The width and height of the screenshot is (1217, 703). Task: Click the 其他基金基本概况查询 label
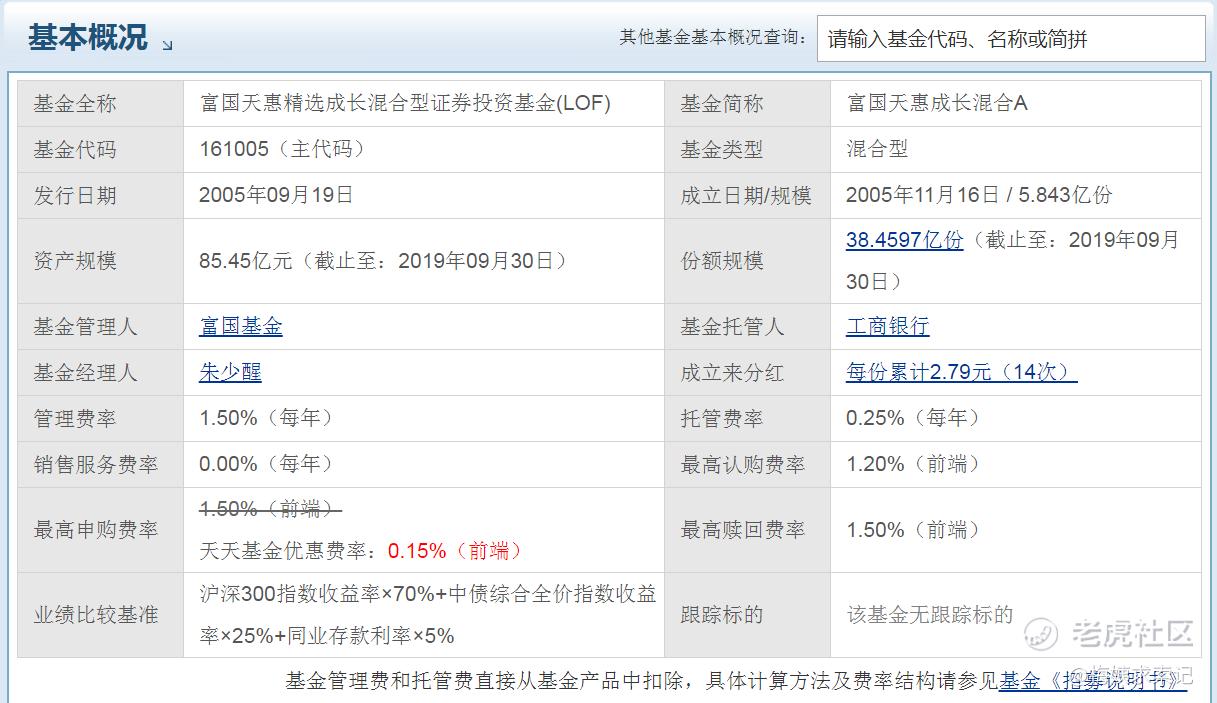tap(713, 37)
